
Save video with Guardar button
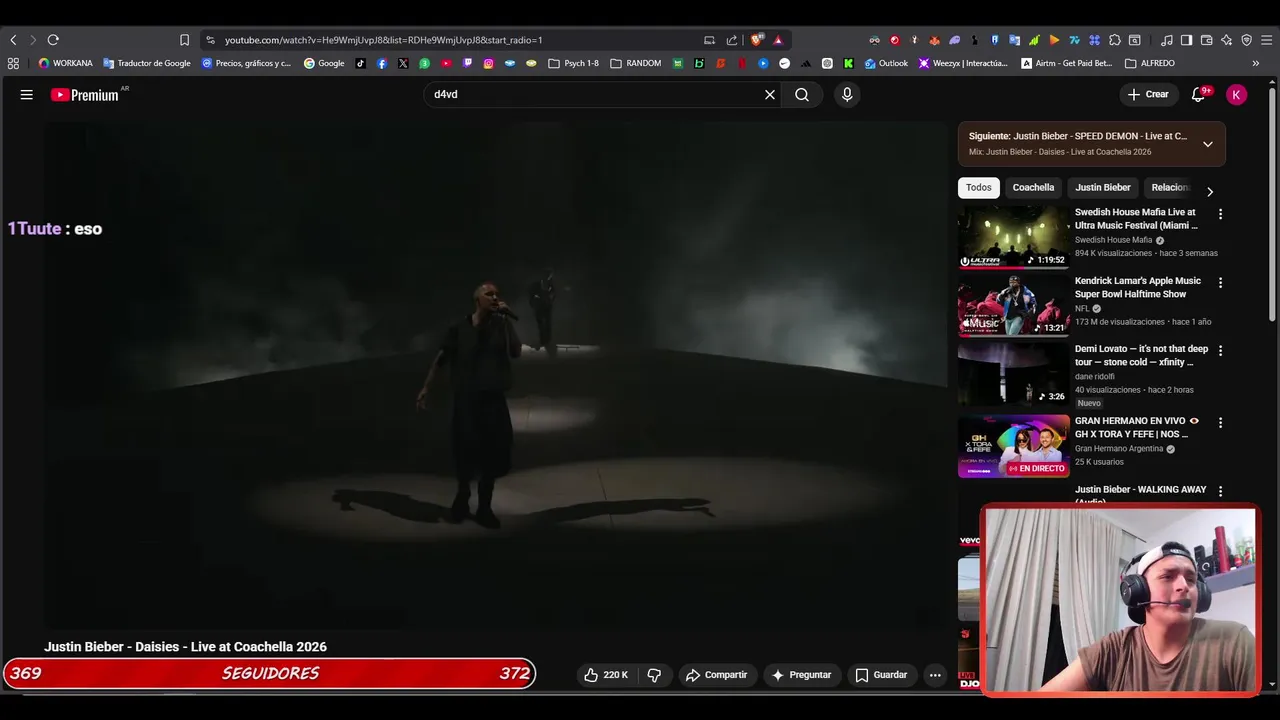[882, 675]
